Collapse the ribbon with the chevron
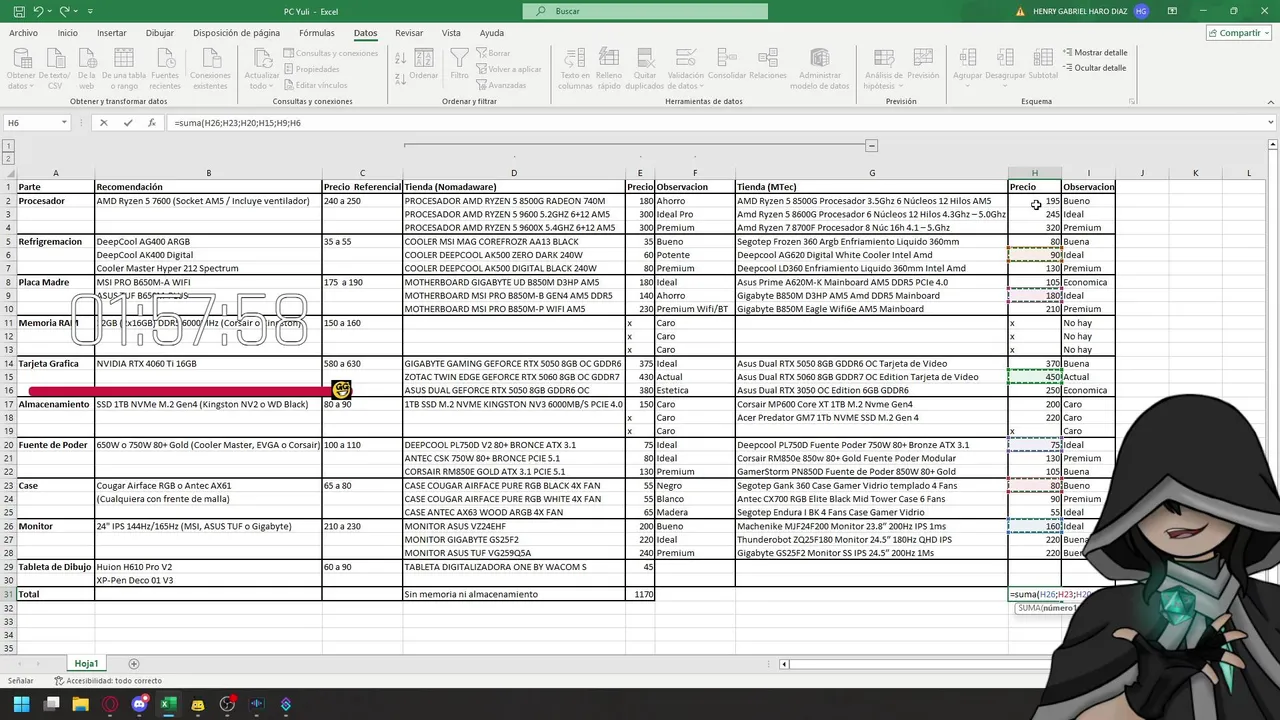Viewport: 1280px width, 720px height. pyautogui.click(x=1270, y=102)
